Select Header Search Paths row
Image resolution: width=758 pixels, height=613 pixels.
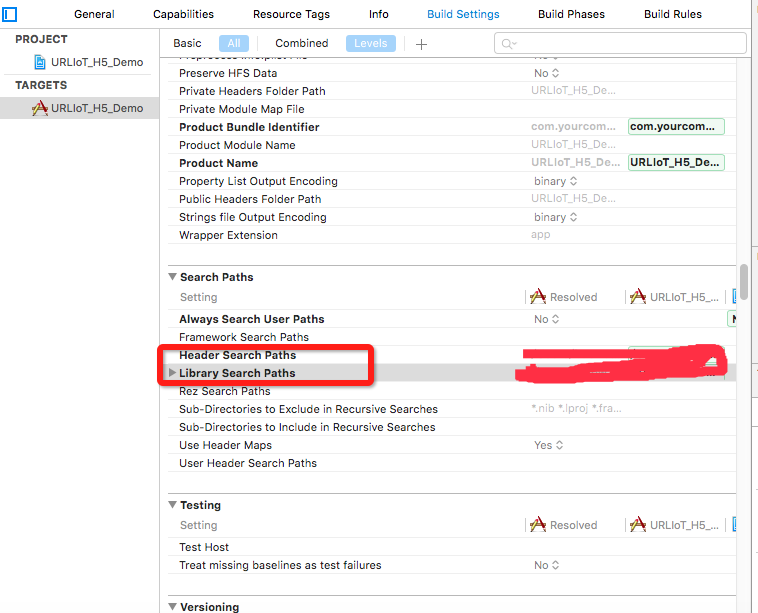click(452, 355)
